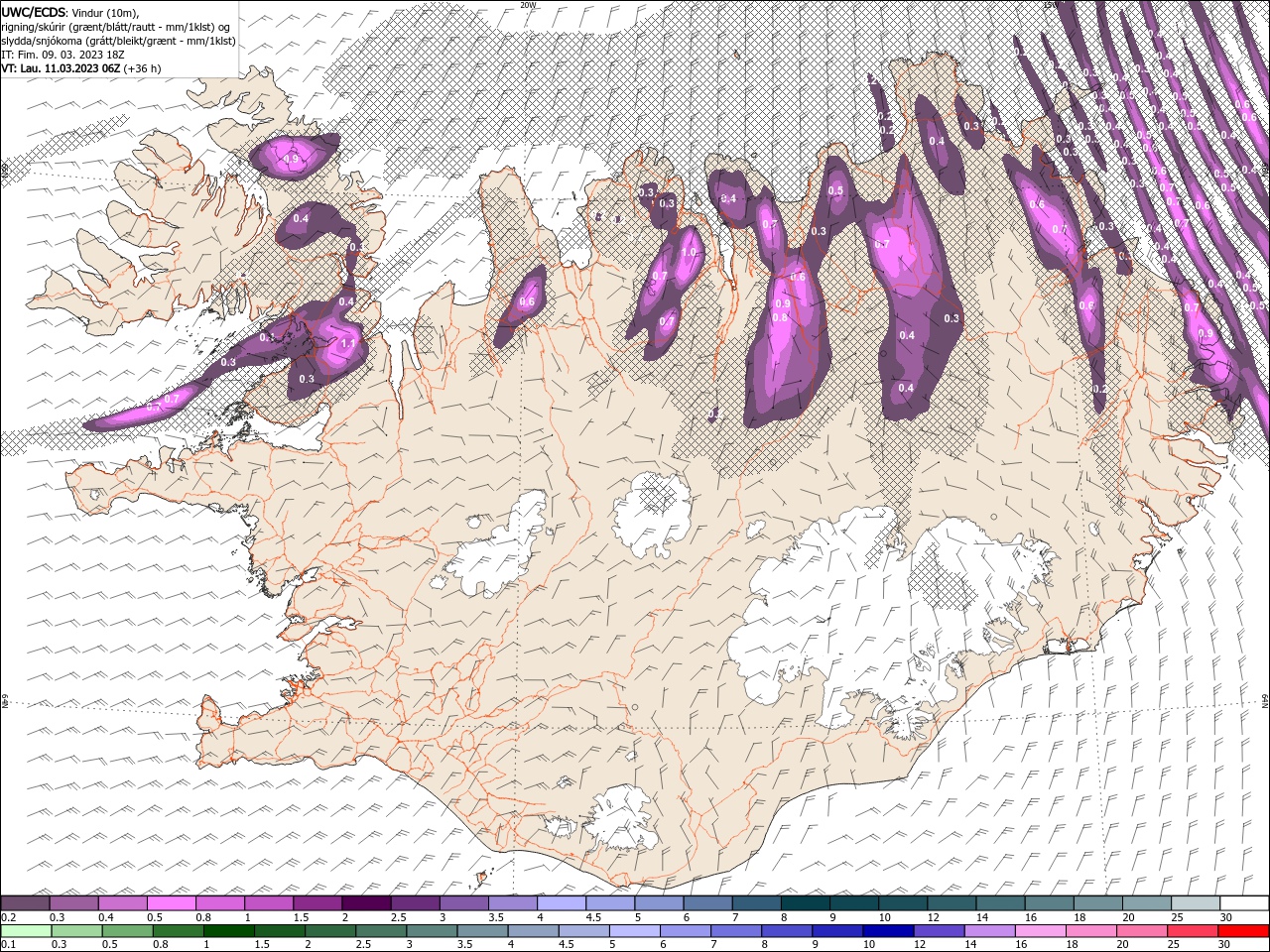
Task: Click the 'UWC/ECDS: Vindur (10m),' title line
Action: click(70, 12)
